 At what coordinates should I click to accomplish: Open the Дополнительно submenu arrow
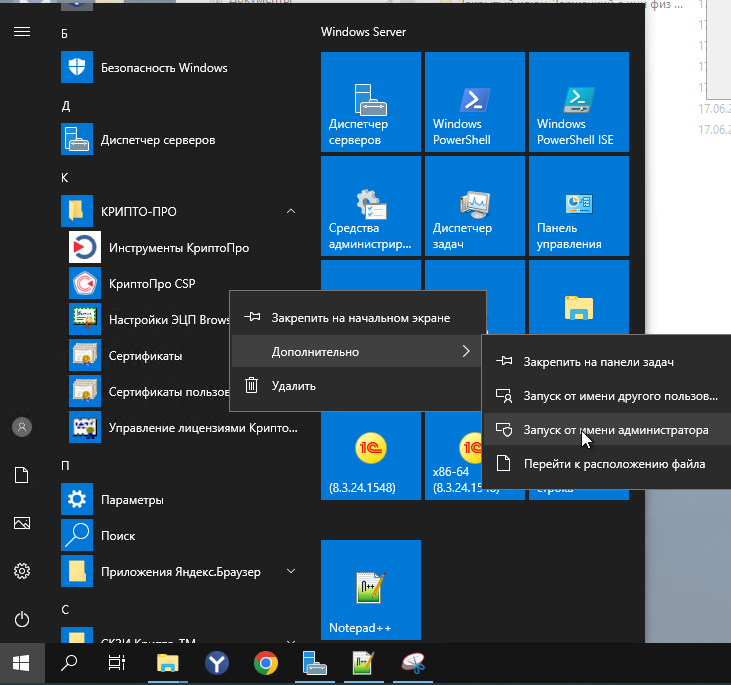(466, 352)
